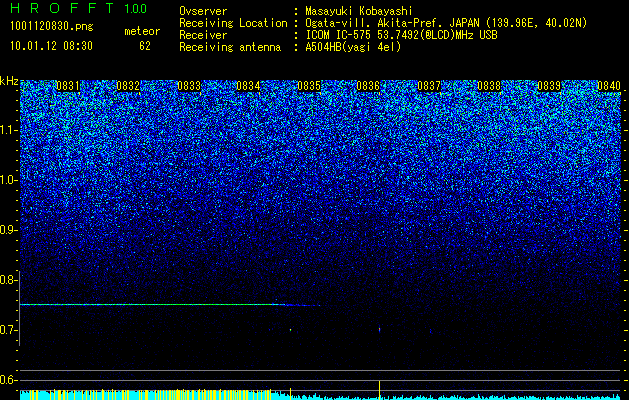
Task: Click the 0840 time marker
Action: pyautogui.click(x=609, y=86)
